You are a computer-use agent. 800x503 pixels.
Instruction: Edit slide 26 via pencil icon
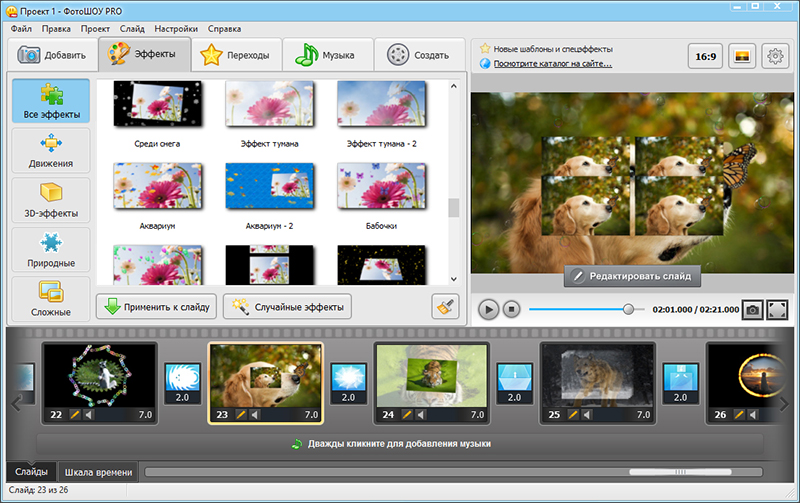739,415
